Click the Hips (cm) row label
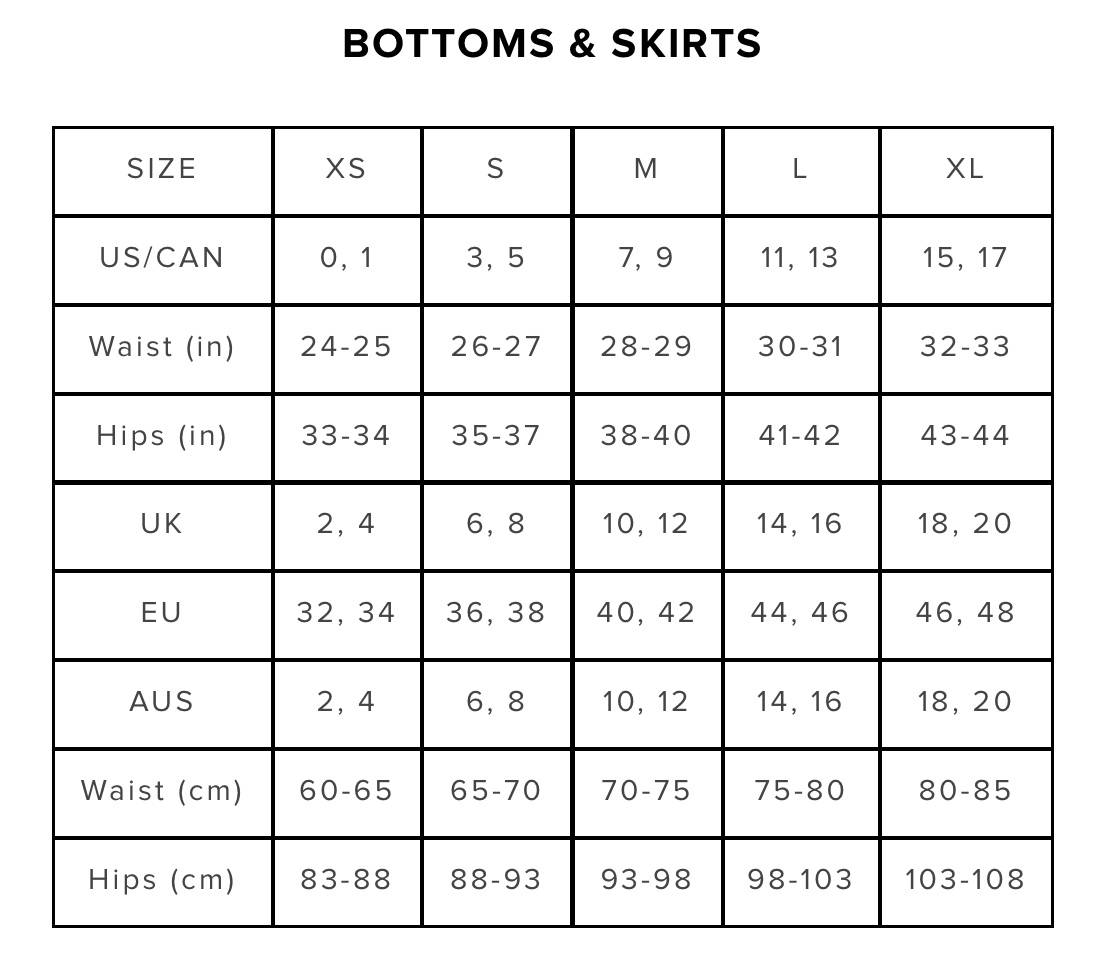The height and width of the screenshot is (956, 1116). point(162,881)
